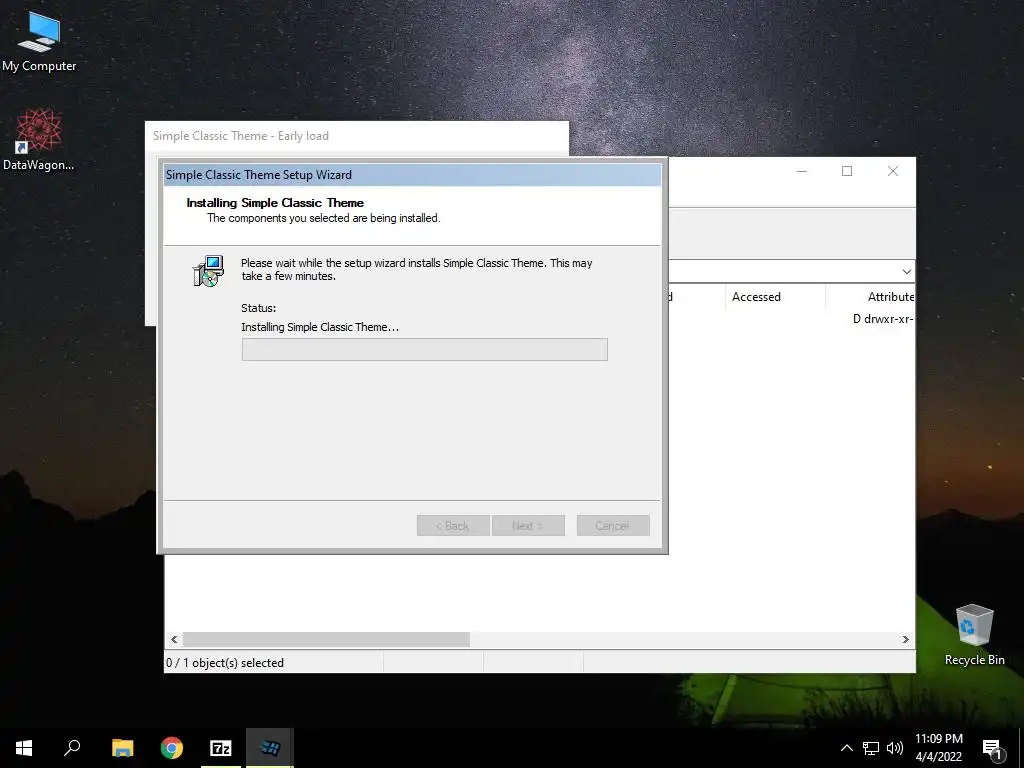Screen dimensions: 1024x768
Task: Minimize the 7-Zip window
Action: tap(801, 171)
